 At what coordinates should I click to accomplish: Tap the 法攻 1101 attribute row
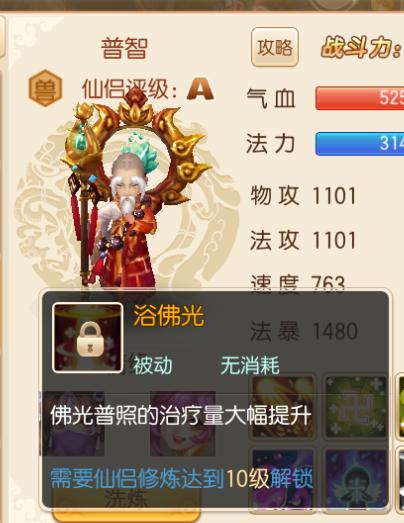(303, 240)
